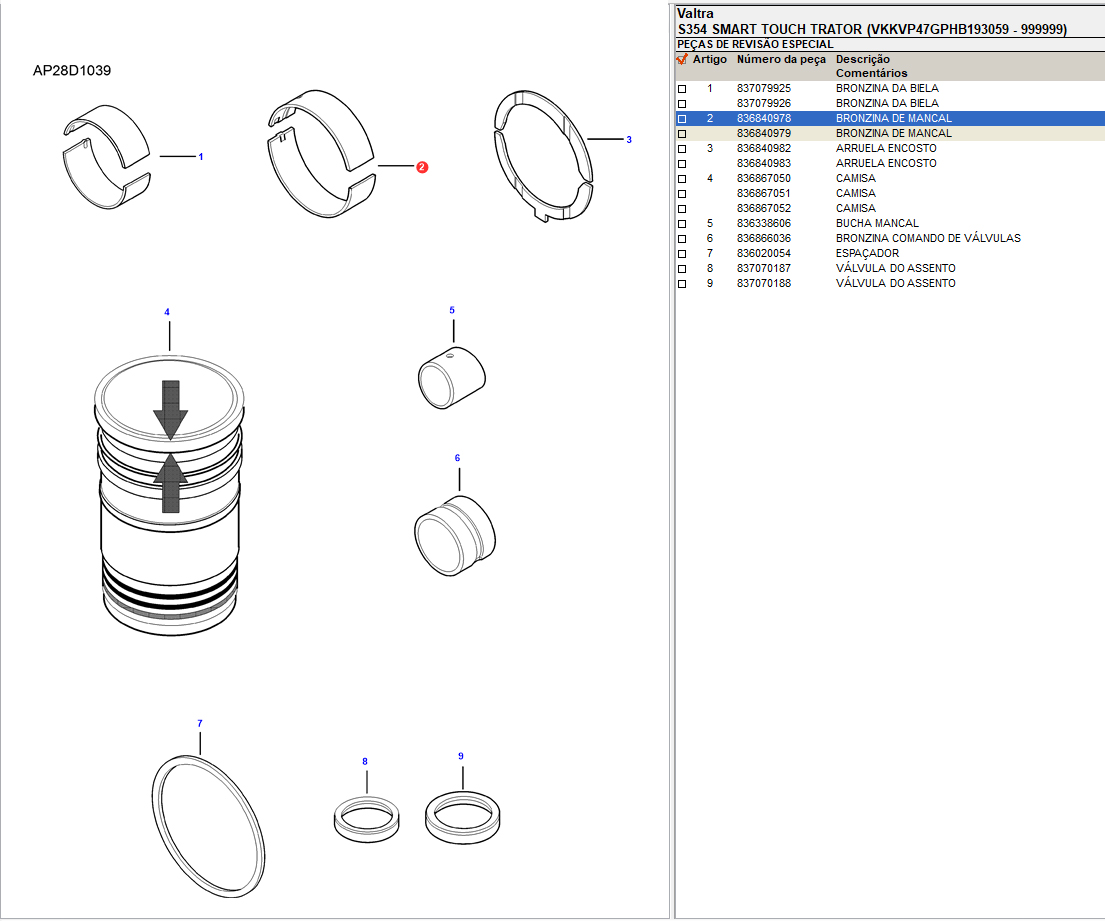Image resolution: width=1105 pixels, height=921 pixels.
Task: Click callout number 1 in the diagram
Action: pyautogui.click(x=201, y=157)
